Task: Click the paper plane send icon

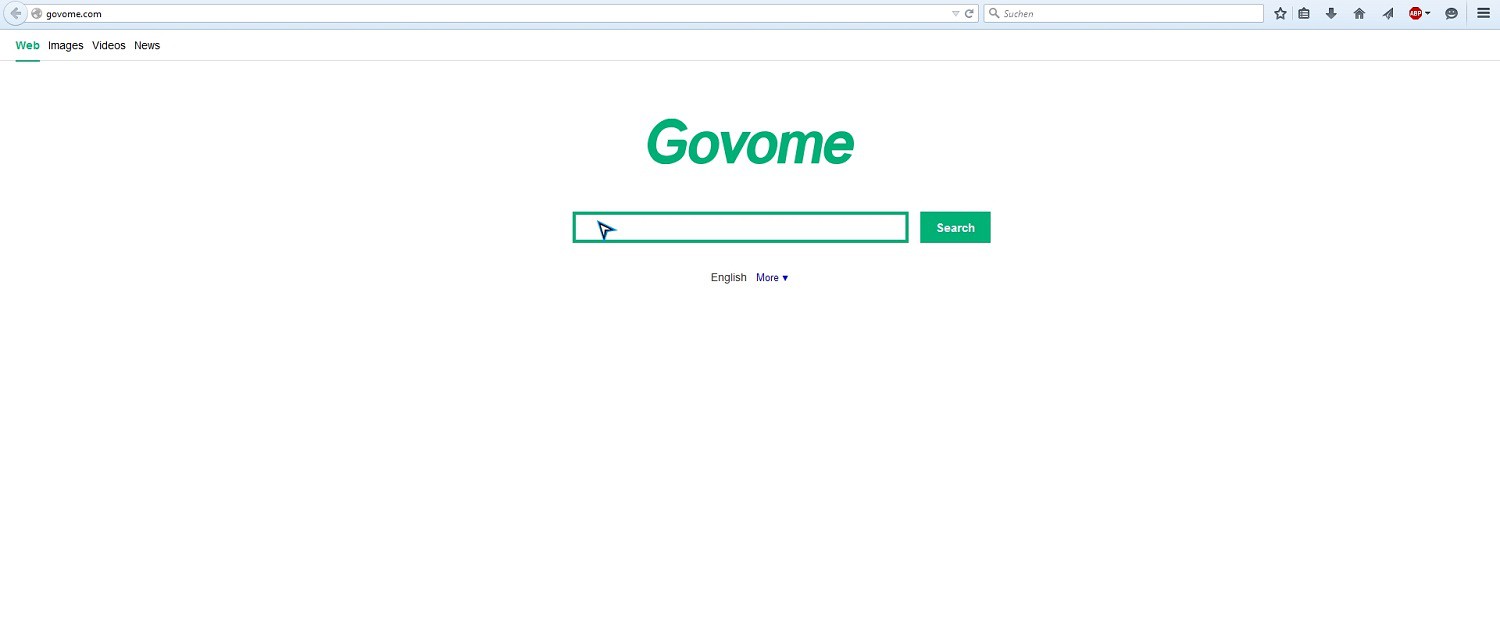Action: click(1388, 14)
